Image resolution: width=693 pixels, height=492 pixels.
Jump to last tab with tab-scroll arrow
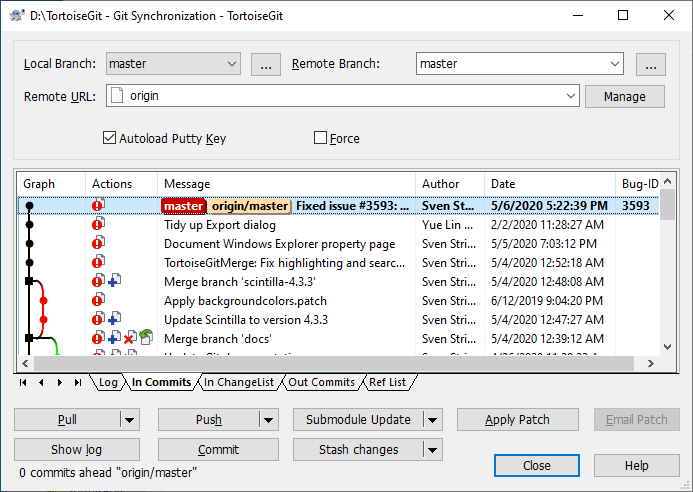tap(78, 382)
